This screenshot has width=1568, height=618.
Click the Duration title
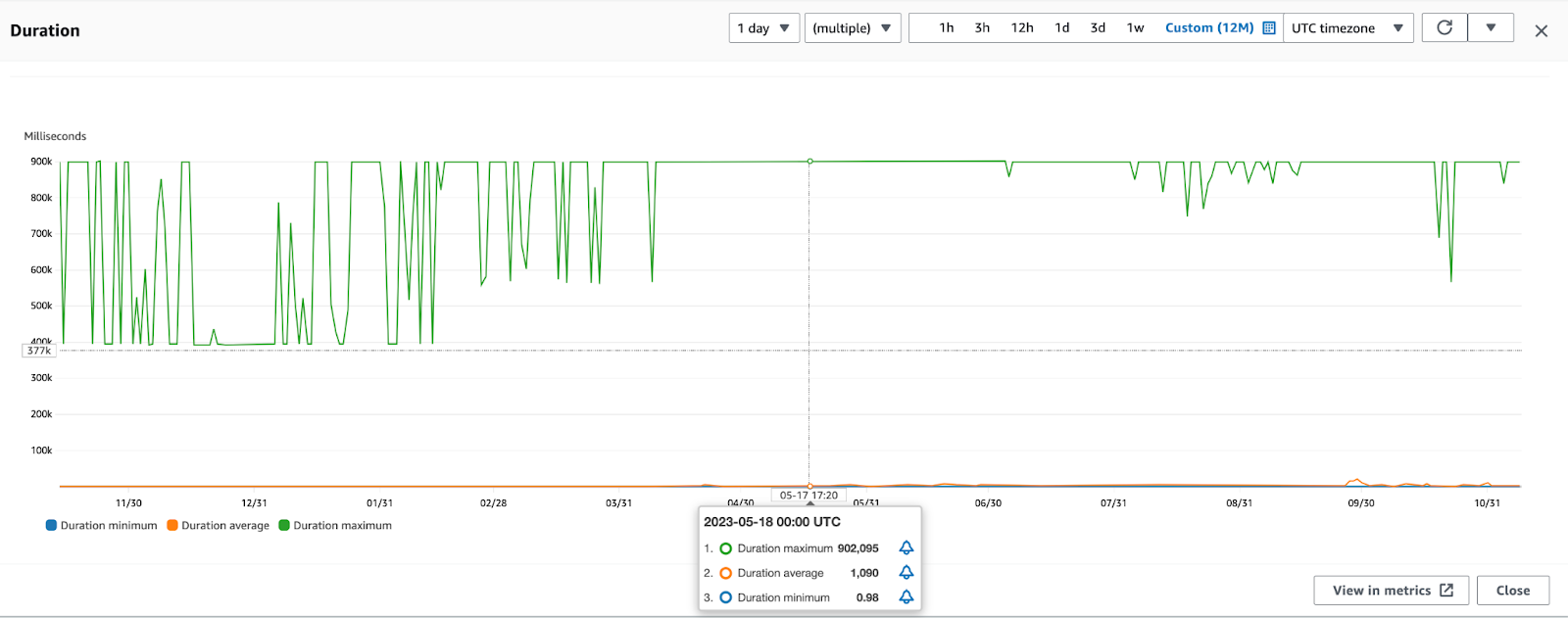pyautogui.click(x=45, y=30)
